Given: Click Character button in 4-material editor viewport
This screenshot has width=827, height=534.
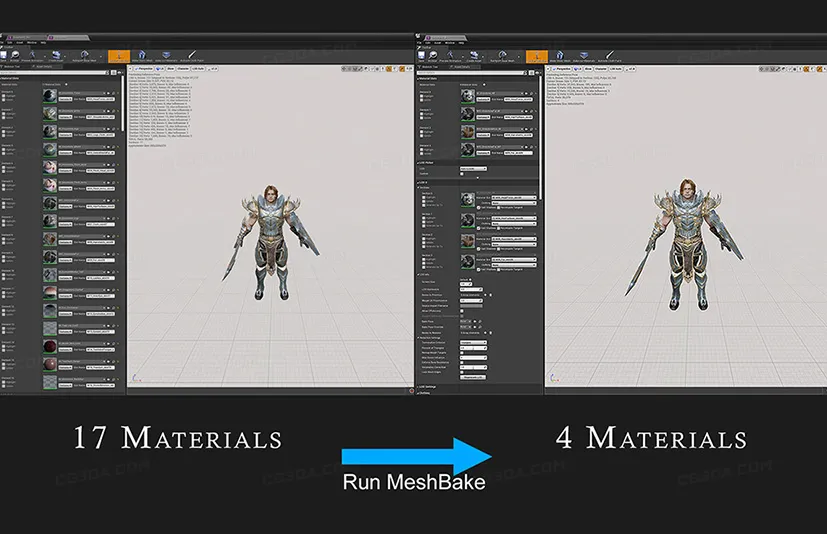Looking at the screenshot, I should (x=601, y=69).
